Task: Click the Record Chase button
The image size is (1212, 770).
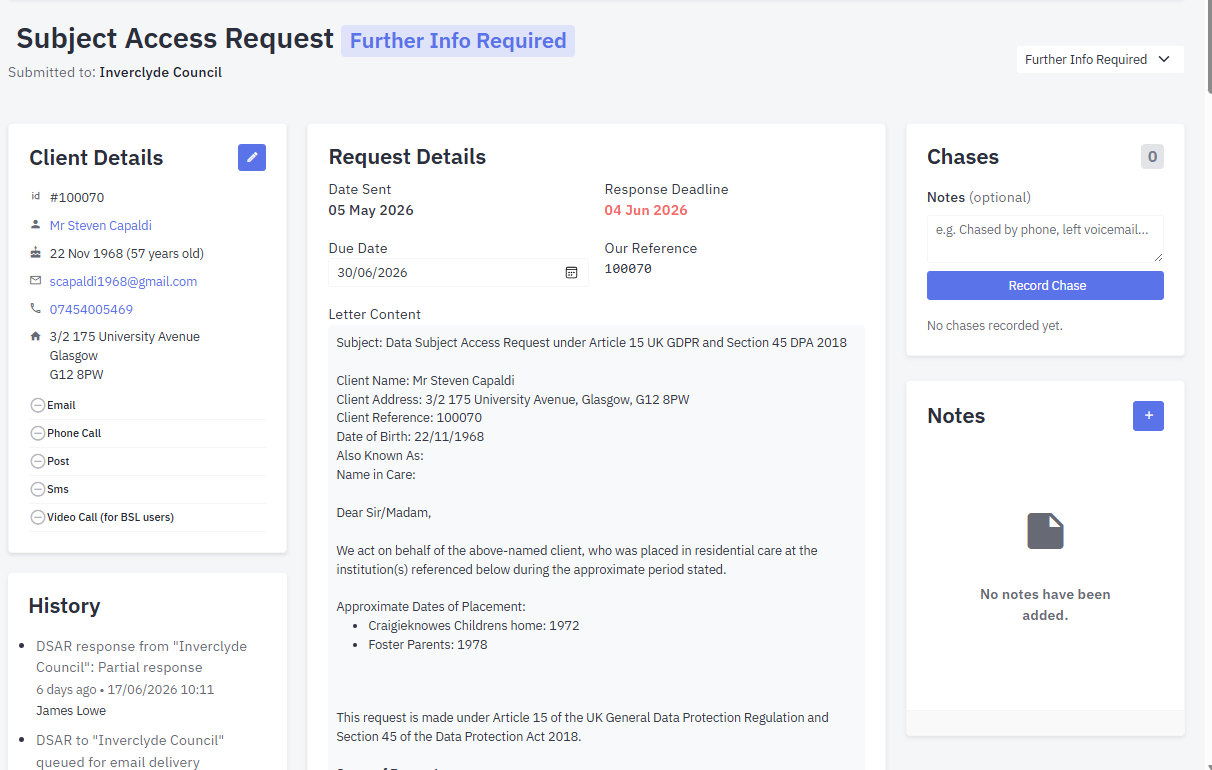Action: [1045, 286]
